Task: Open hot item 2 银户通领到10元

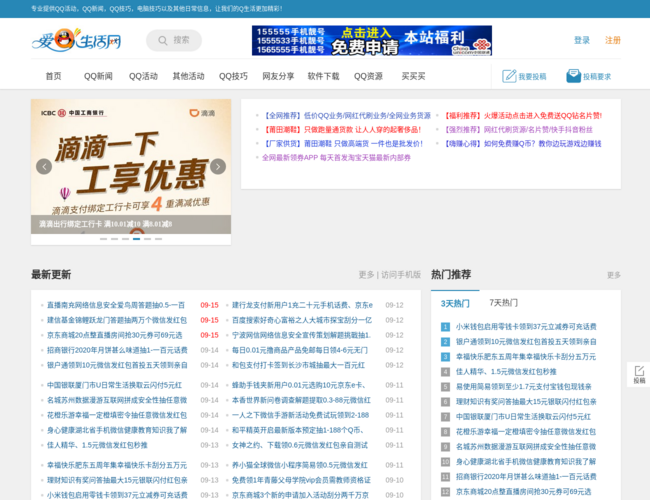Action: [526, 342]
